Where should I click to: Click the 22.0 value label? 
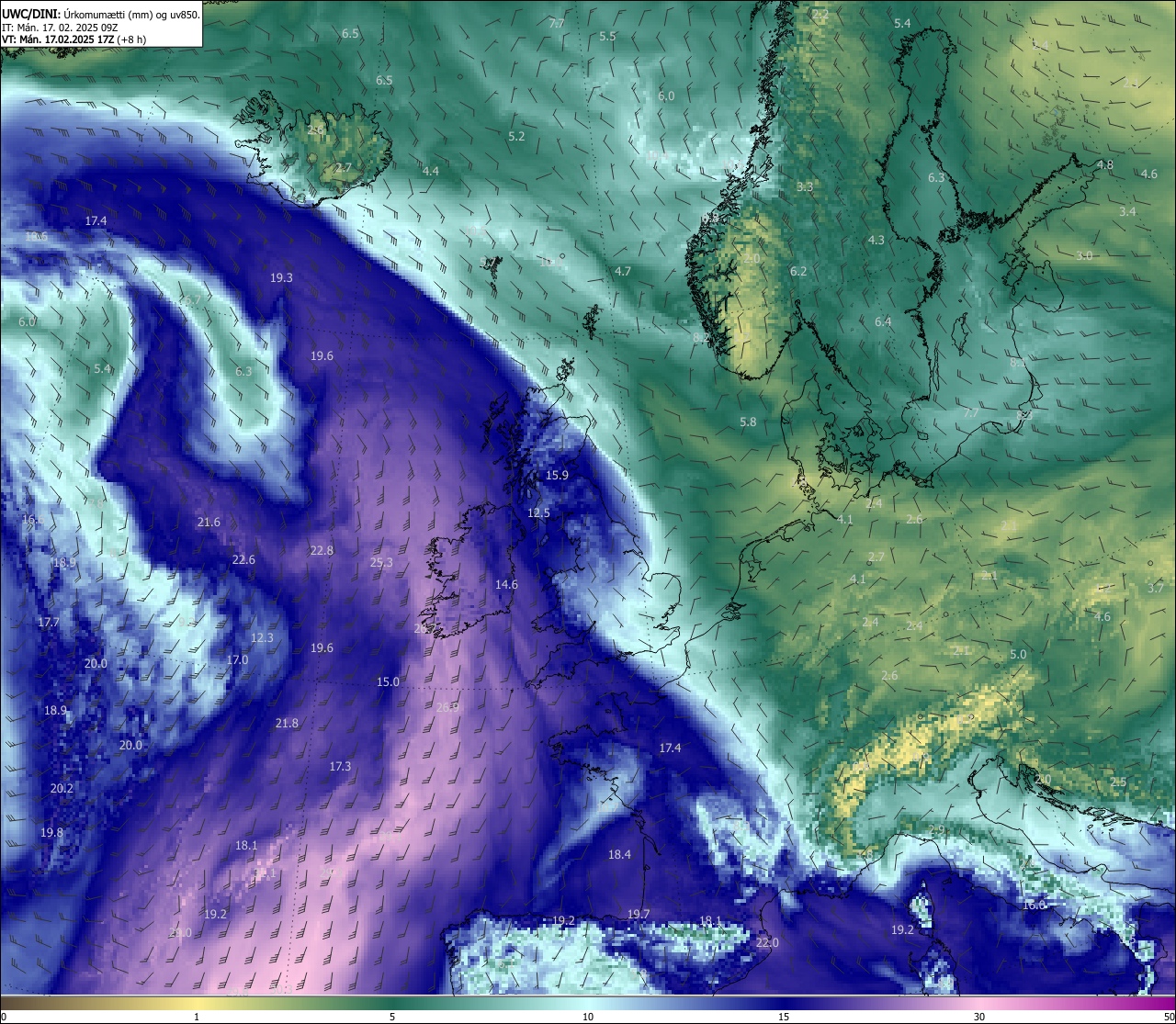[767, 943]
